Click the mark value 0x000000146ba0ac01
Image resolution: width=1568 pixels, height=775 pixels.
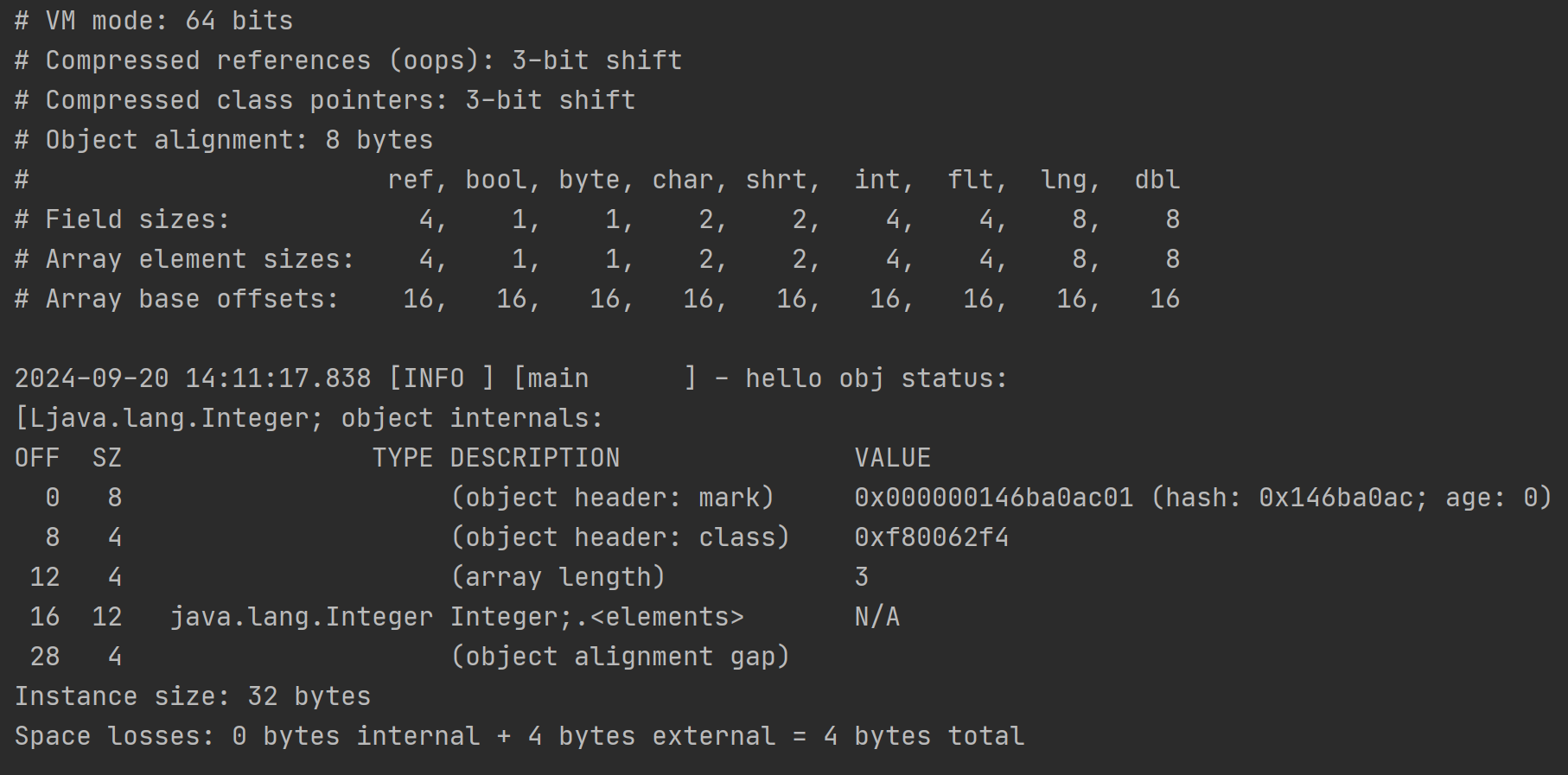click(x=993, y=498)
